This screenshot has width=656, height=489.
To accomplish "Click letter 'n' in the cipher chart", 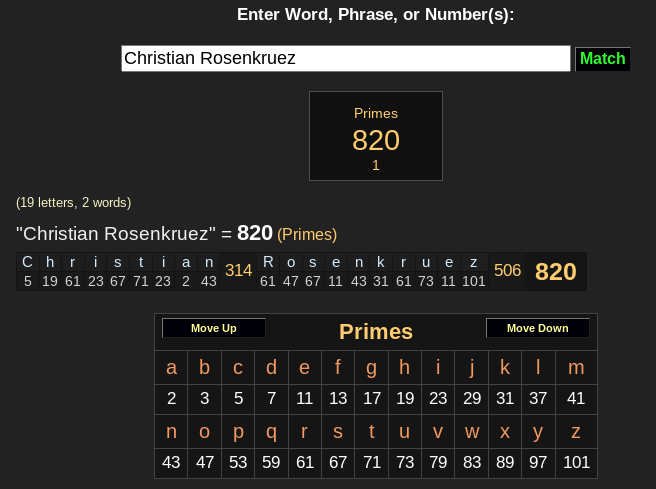I will pos(171,432).
